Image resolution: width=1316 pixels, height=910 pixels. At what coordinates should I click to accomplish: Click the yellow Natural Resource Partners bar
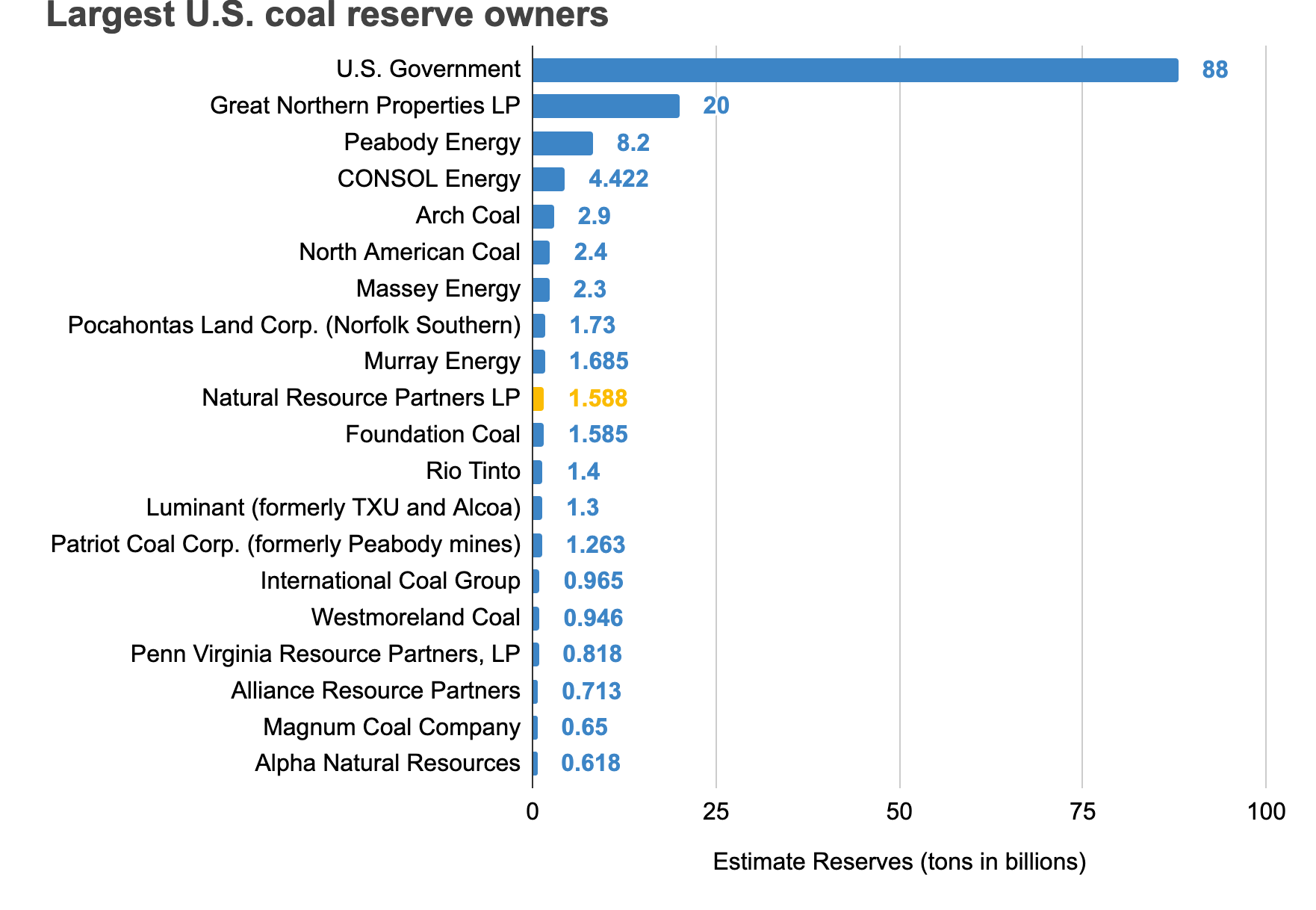coord(538,399)
